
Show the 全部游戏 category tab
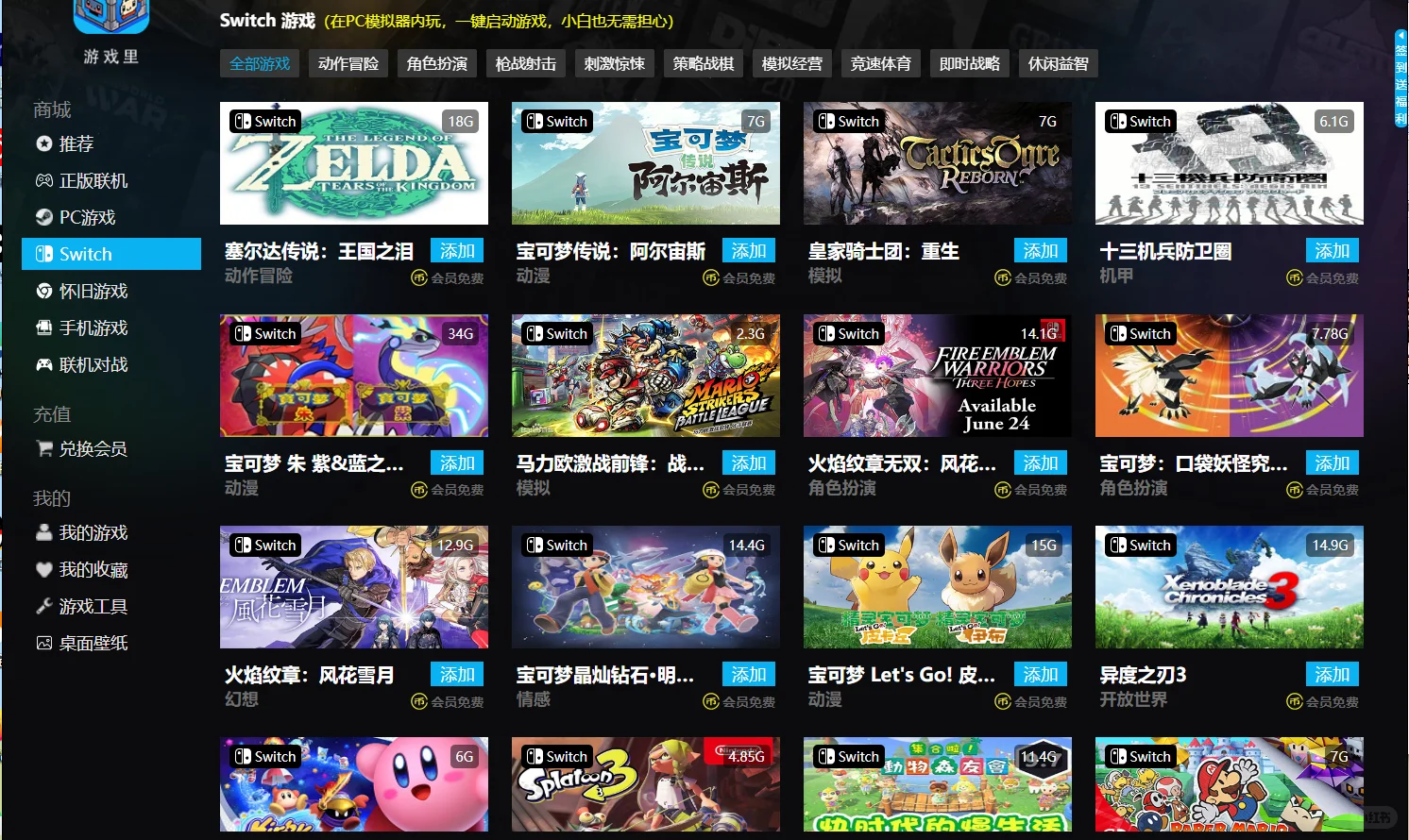[x=260, y=63]
